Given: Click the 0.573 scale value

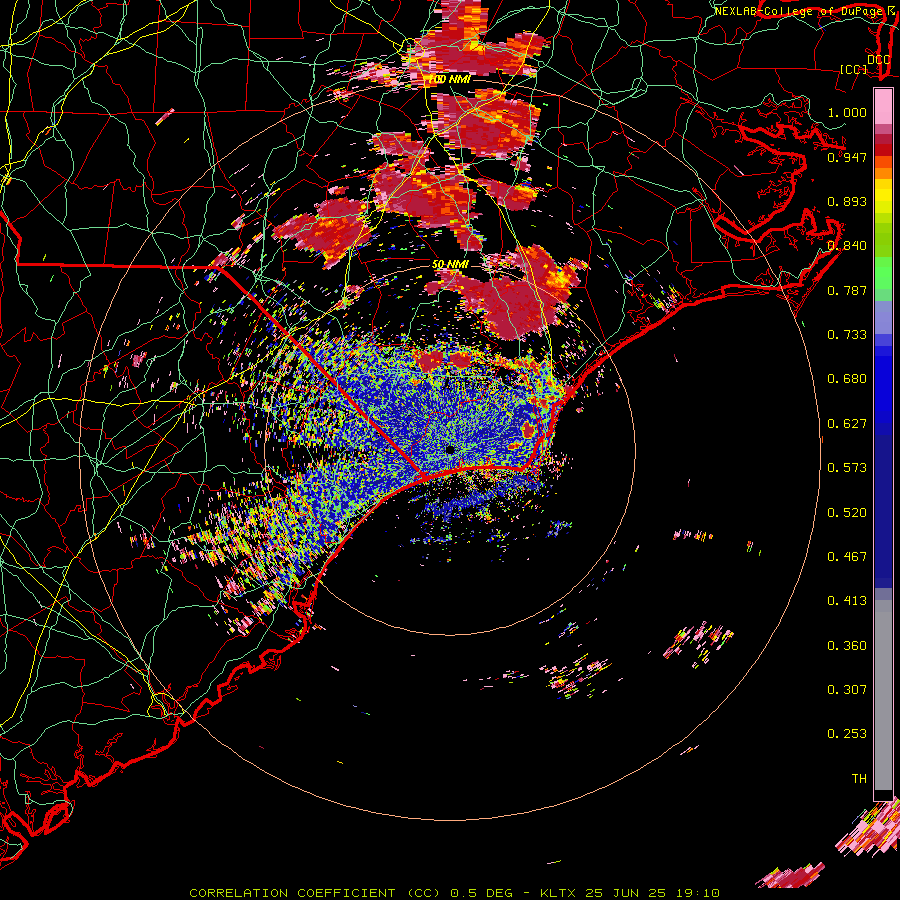Looking at the screenshot, I should coord(847,468).
